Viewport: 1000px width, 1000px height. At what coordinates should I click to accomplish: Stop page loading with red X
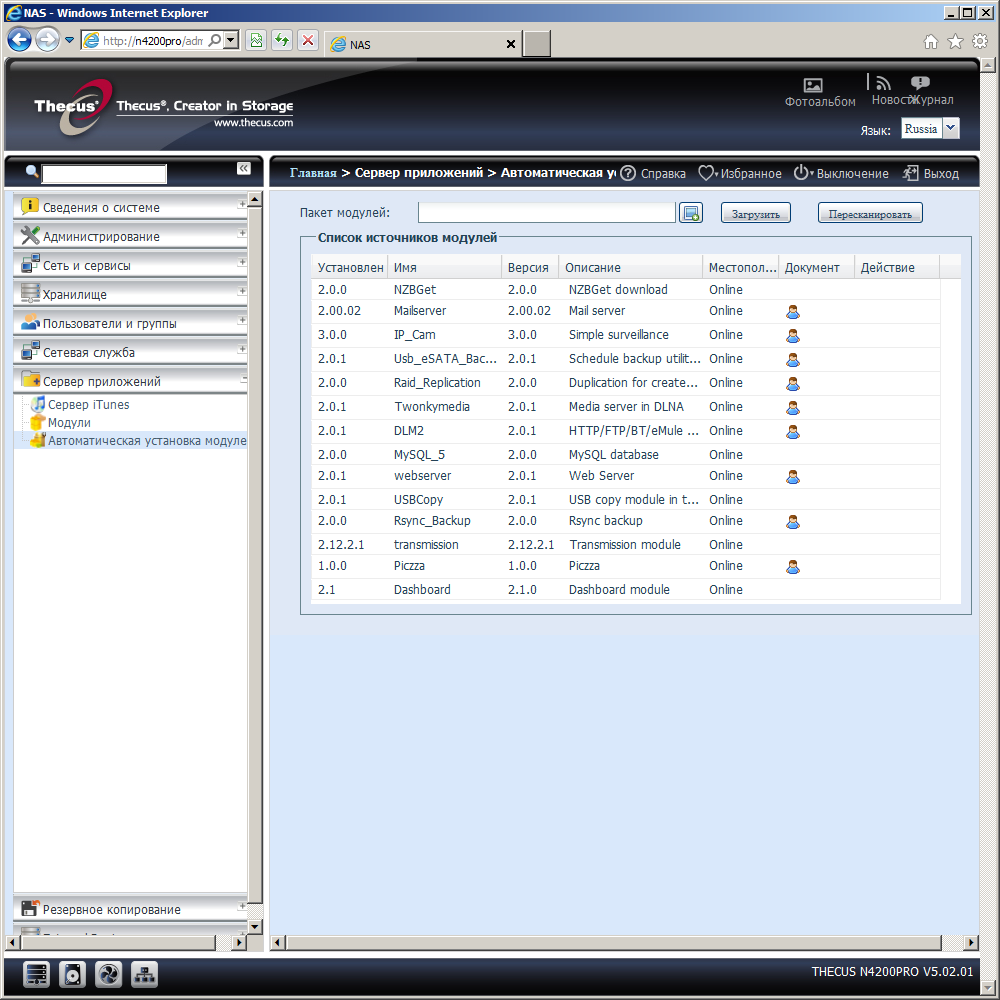308,41
